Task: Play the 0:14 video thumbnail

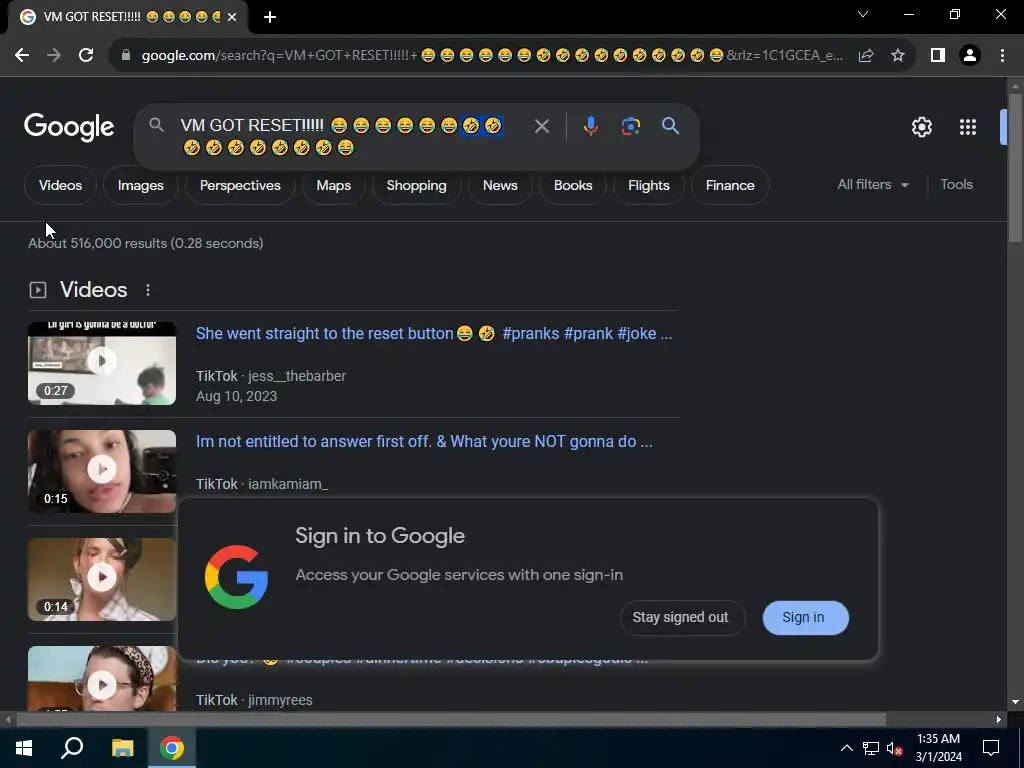Action: (x=102, y=579)
